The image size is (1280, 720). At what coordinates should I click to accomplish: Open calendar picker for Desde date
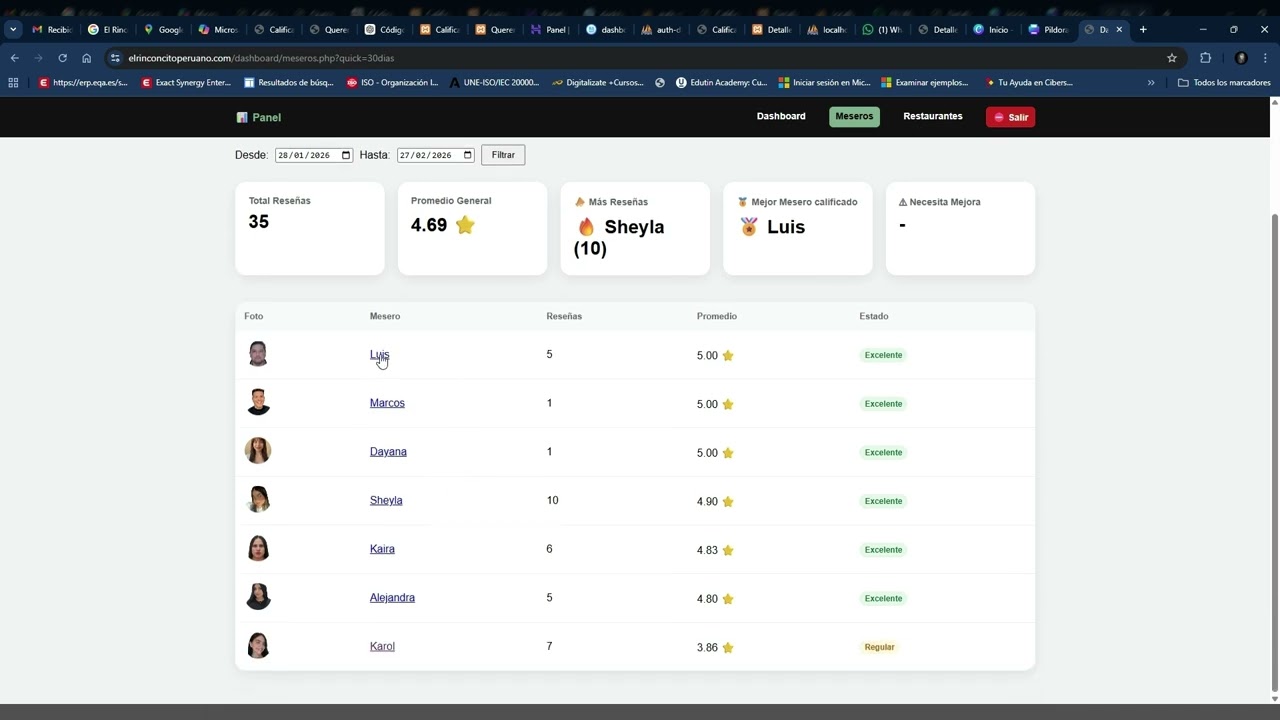tap(346, 155)
